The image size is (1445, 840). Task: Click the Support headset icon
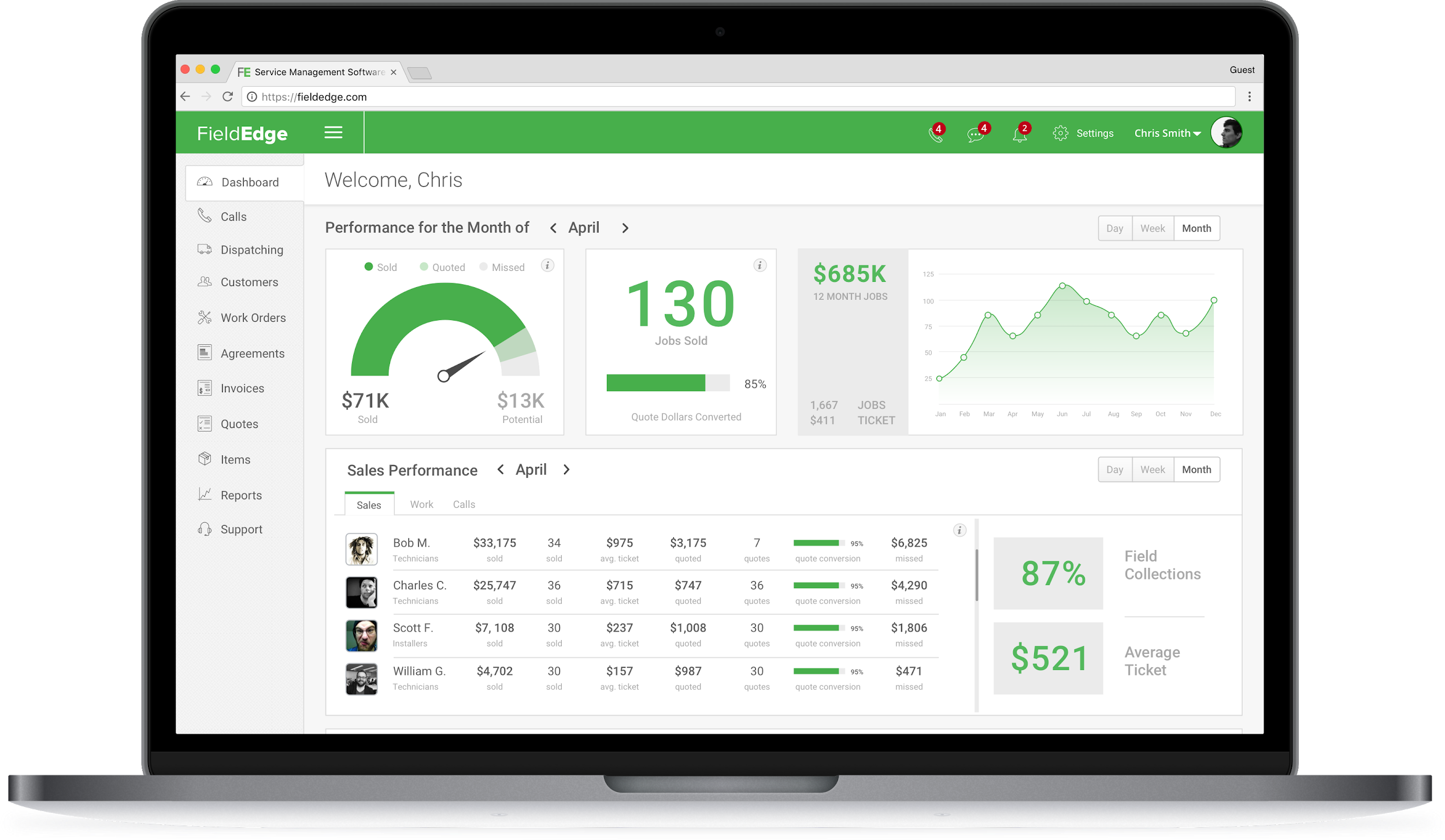(x=205, y=529)
